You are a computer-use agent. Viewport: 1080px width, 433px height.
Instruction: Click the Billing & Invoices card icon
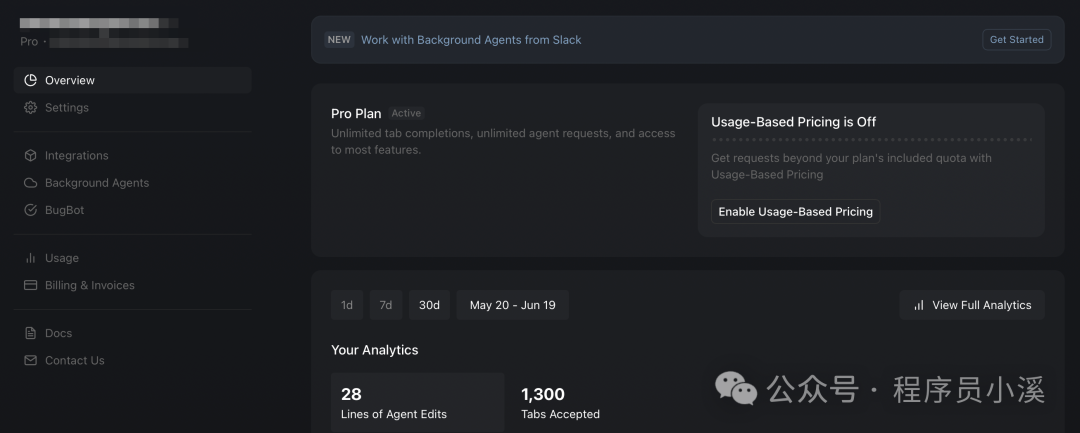click(x=30, y=286)
